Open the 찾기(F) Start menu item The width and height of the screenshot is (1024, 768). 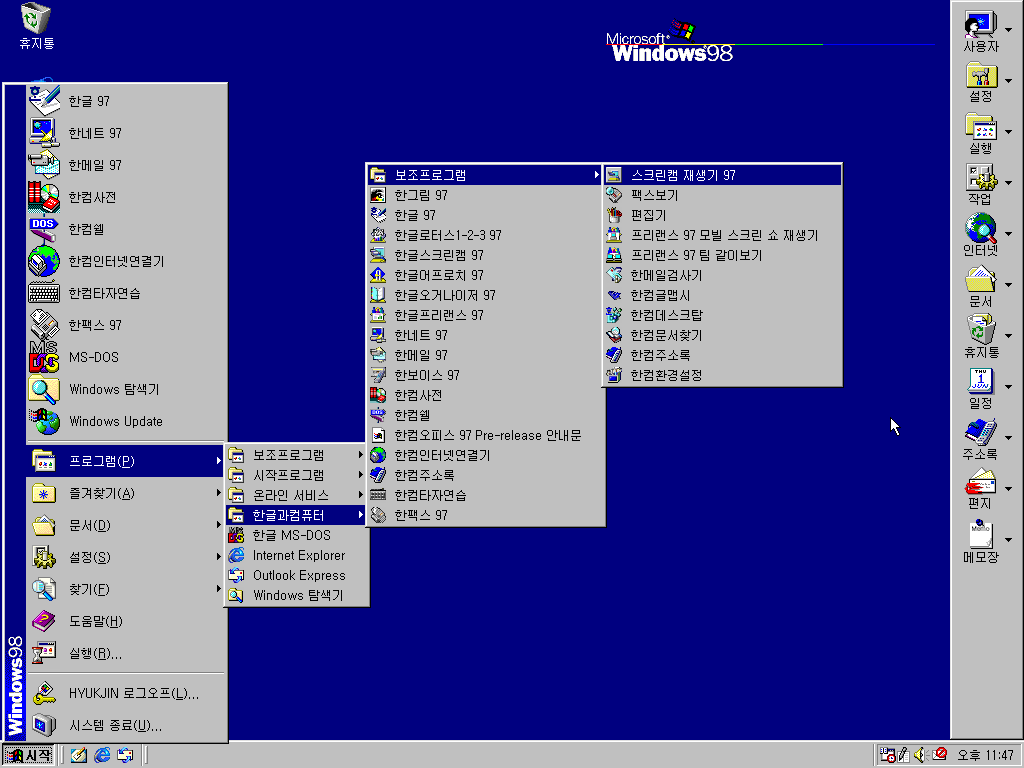(127, 589)
